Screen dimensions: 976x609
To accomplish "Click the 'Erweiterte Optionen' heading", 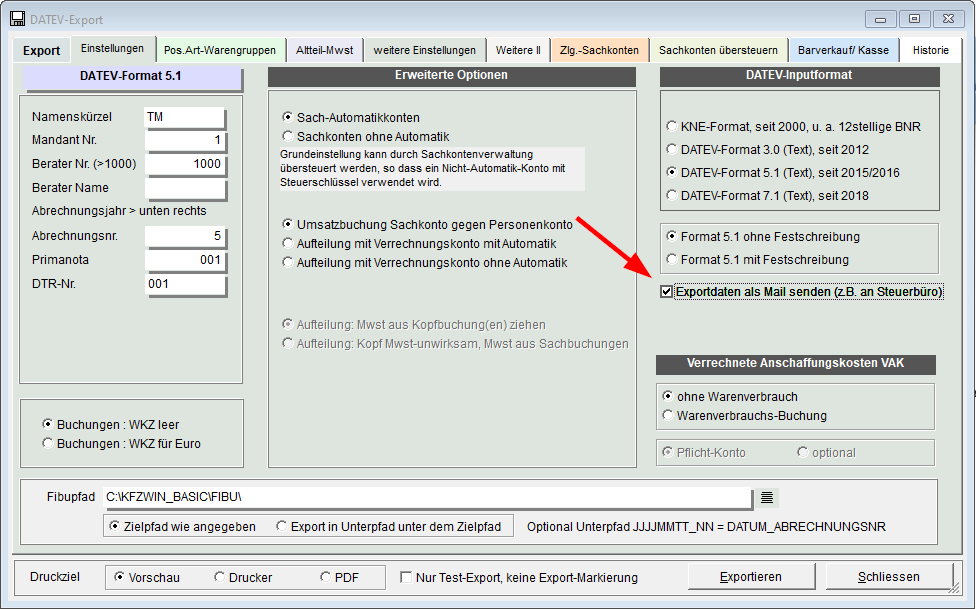I will (x=451, y=75).
